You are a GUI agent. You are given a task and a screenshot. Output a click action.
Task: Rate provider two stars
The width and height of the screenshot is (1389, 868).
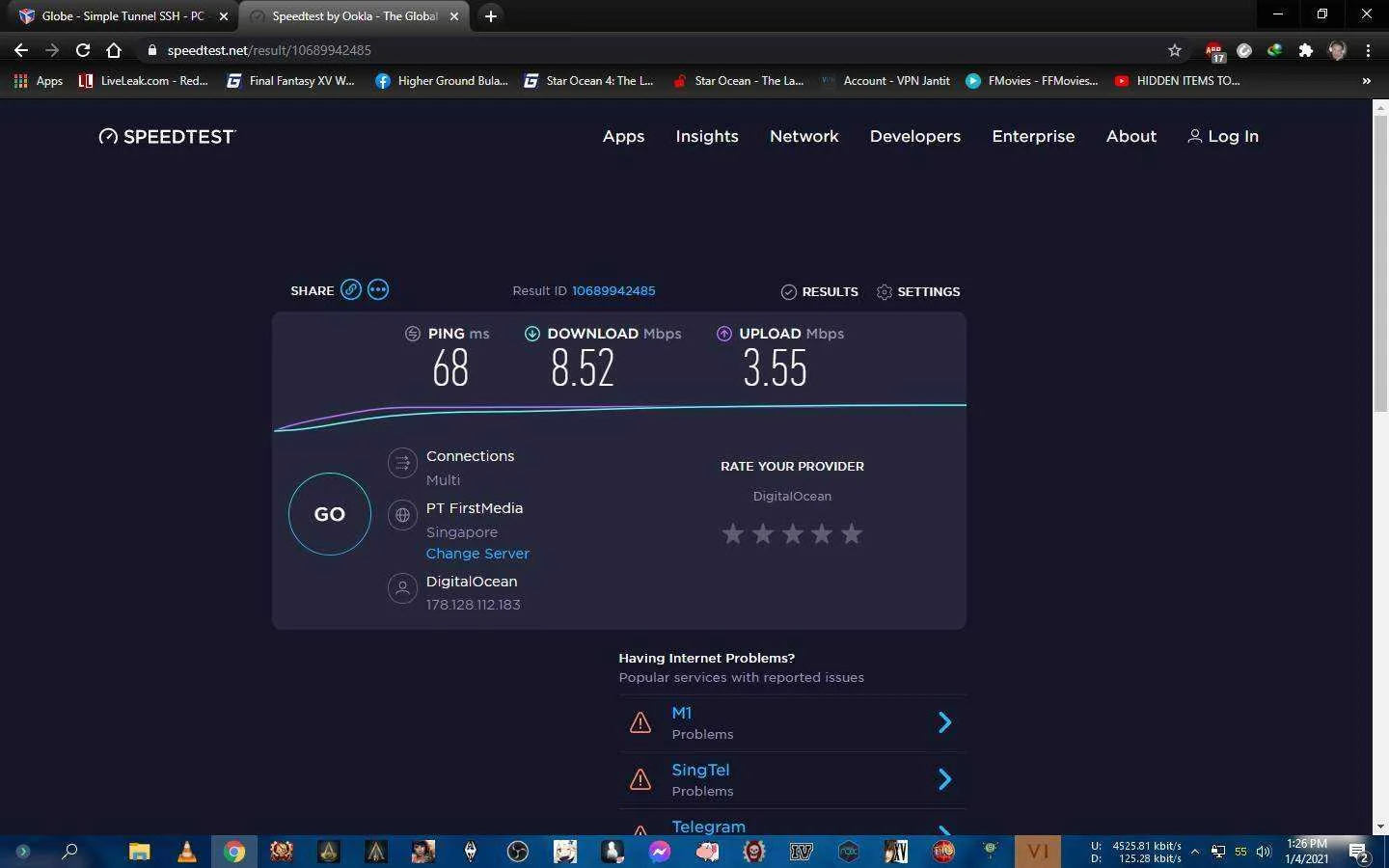pyautogui.click(x=763, y=533)
